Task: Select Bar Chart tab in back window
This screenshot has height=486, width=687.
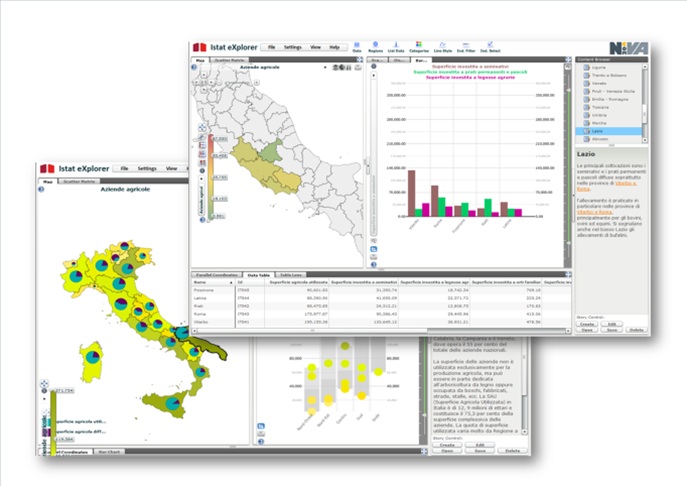Action: [109, 451]
